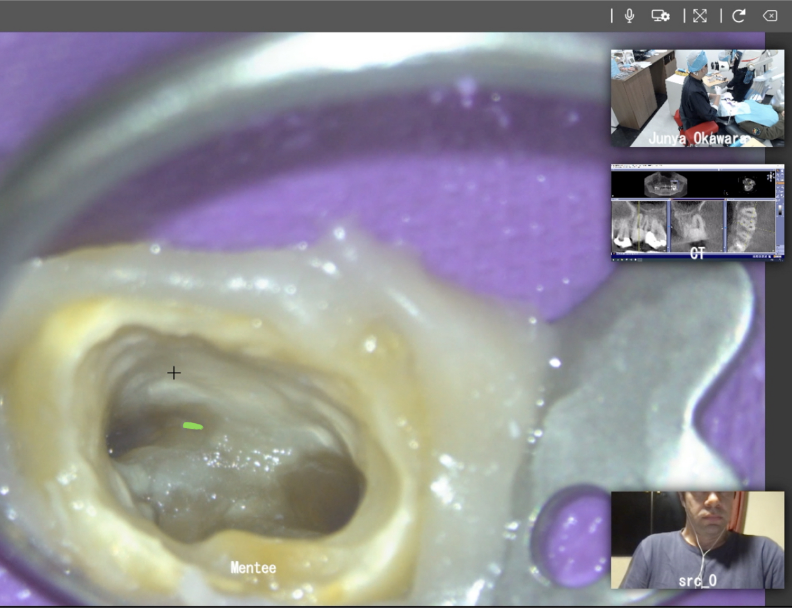Pick the right radiograph pane in CT thumbnail
Screen dimensions: 792x608
pos(750,225)
